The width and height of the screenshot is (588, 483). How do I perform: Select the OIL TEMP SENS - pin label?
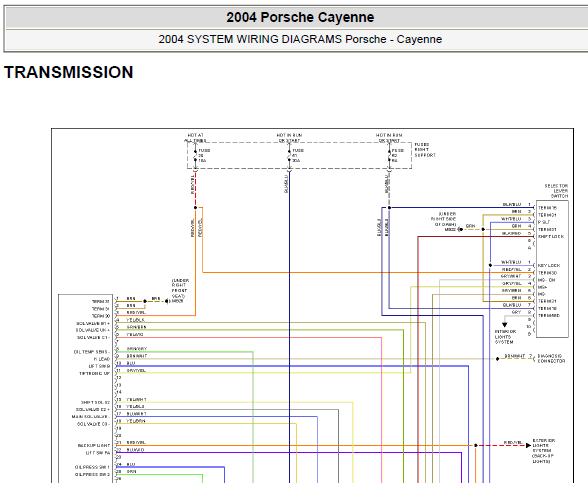pos(92,352)
